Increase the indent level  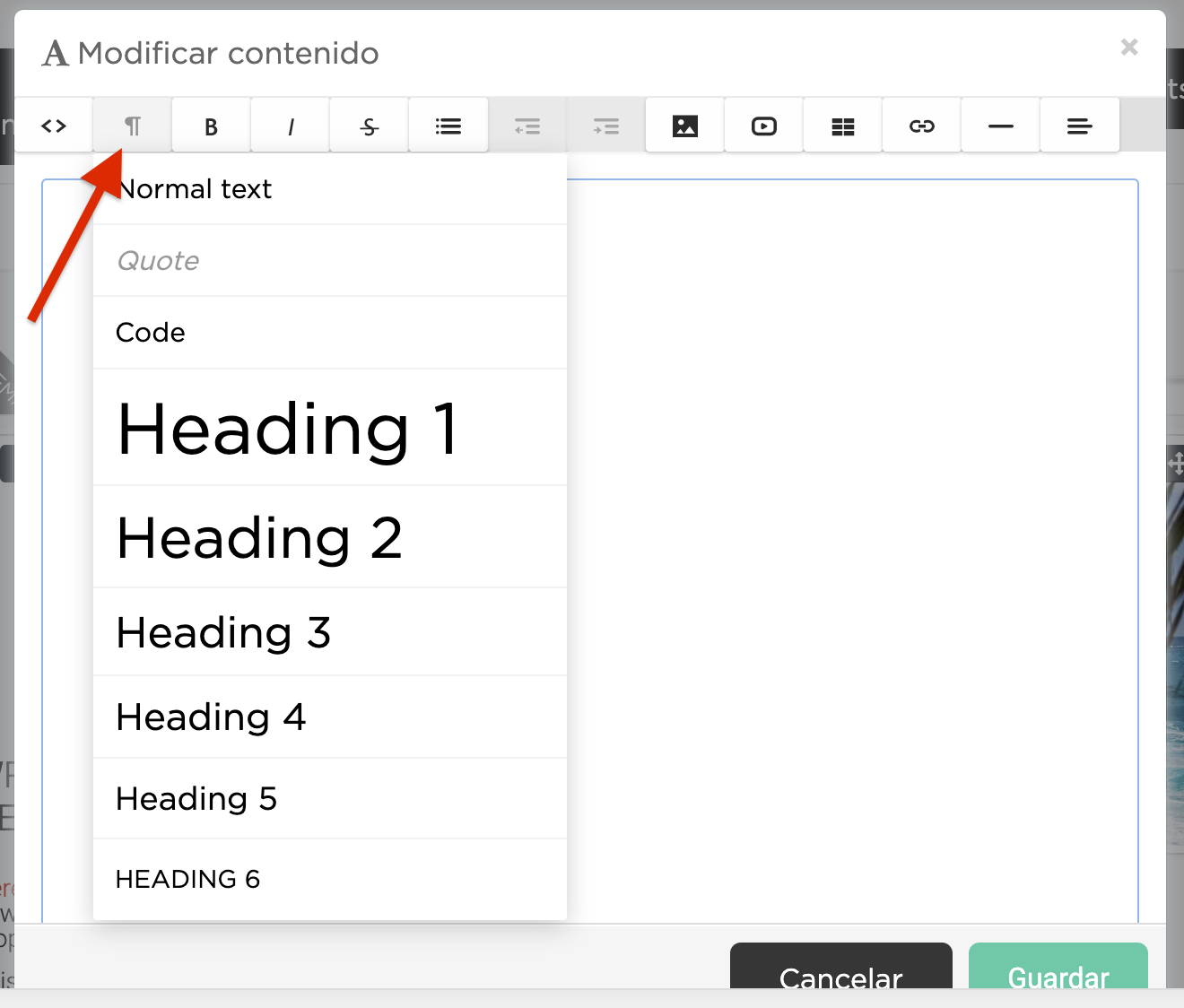[605, 126]
